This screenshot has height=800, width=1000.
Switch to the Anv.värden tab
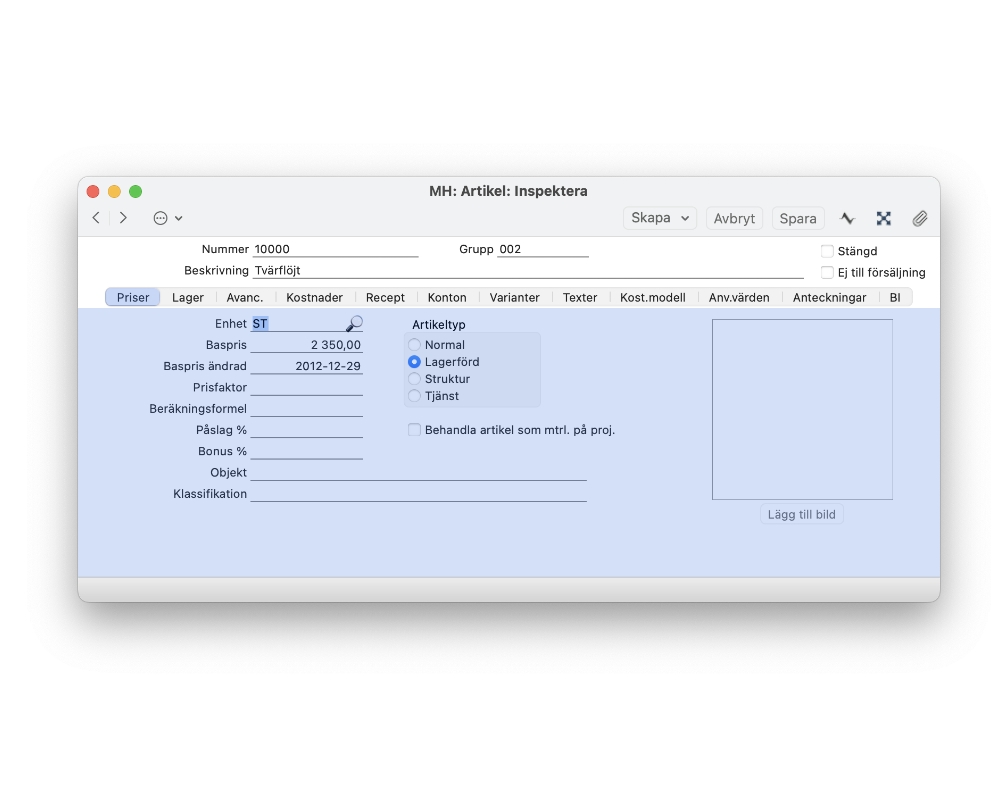pyautogui.click(x=739, y=297)
